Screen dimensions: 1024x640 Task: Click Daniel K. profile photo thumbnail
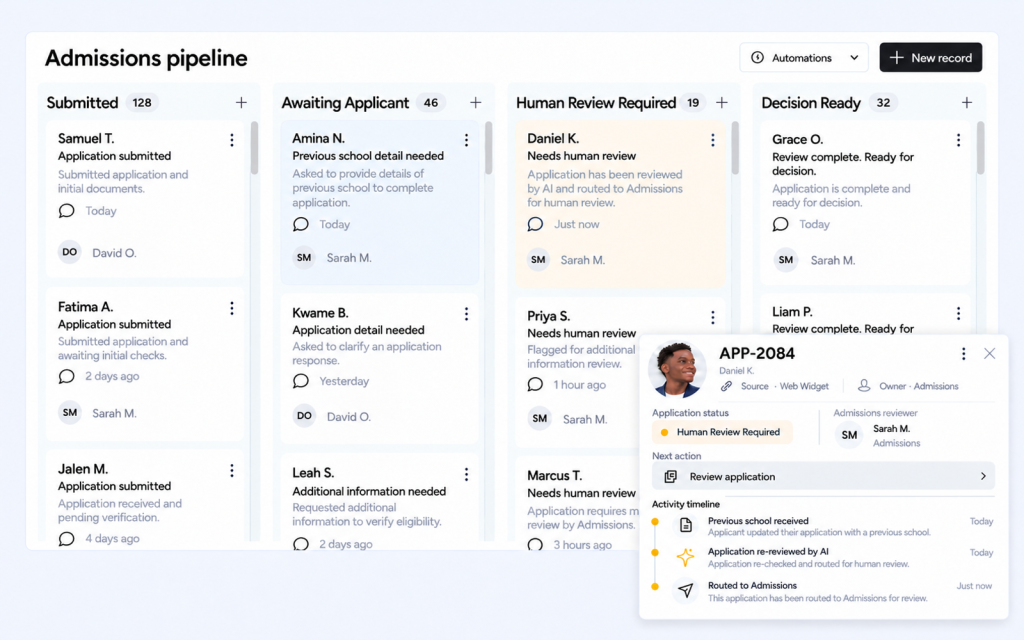pyautogui.click(x=677, y=370)
